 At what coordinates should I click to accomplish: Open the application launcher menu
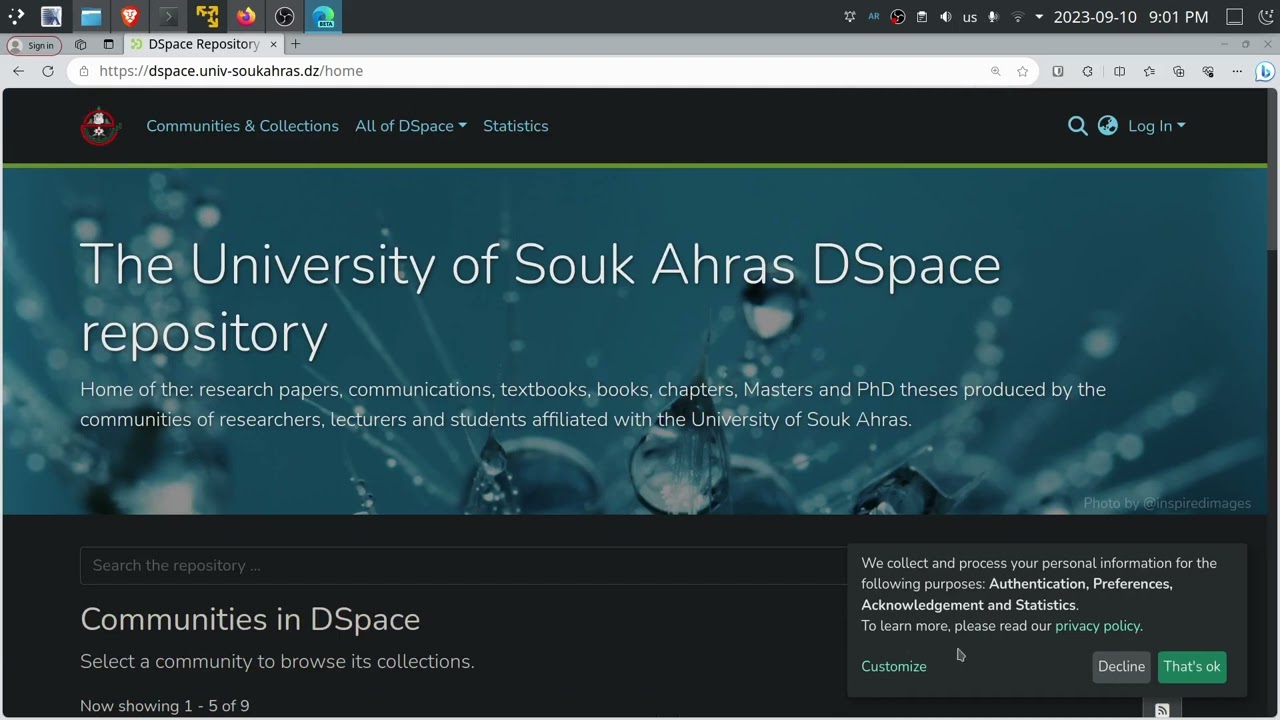coord(16,16)
